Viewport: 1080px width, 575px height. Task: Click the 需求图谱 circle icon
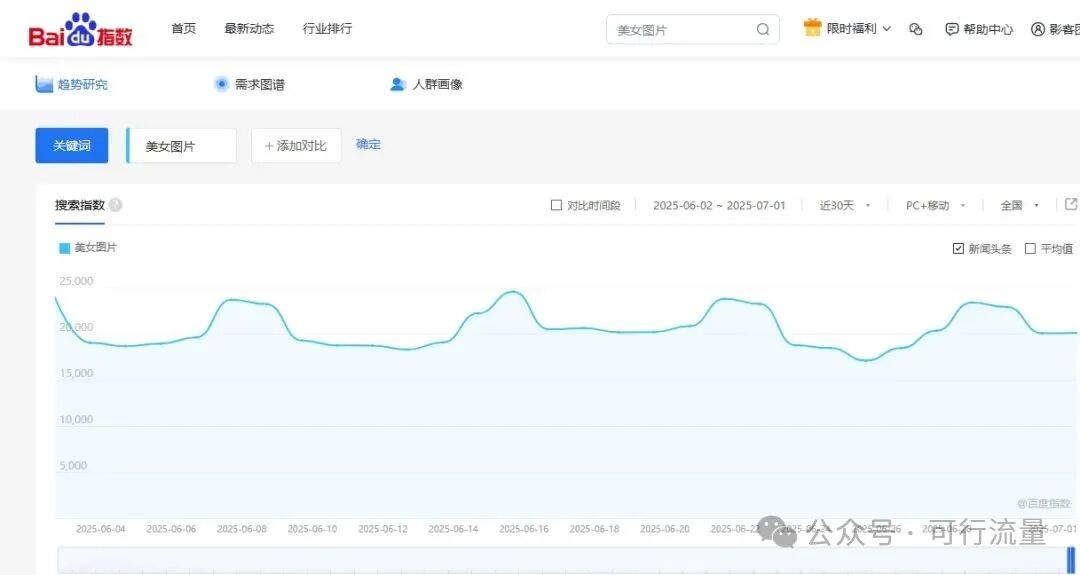(221, 85)
